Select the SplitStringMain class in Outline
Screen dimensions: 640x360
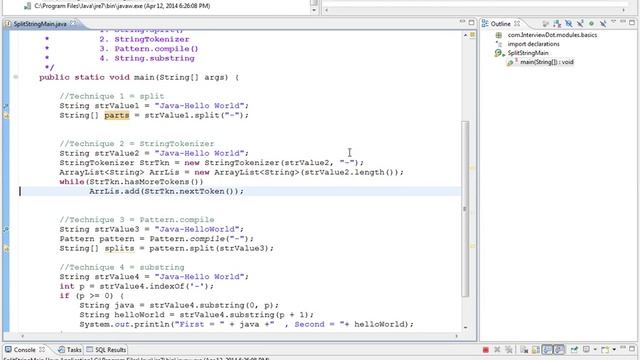(x=528, y=53)
